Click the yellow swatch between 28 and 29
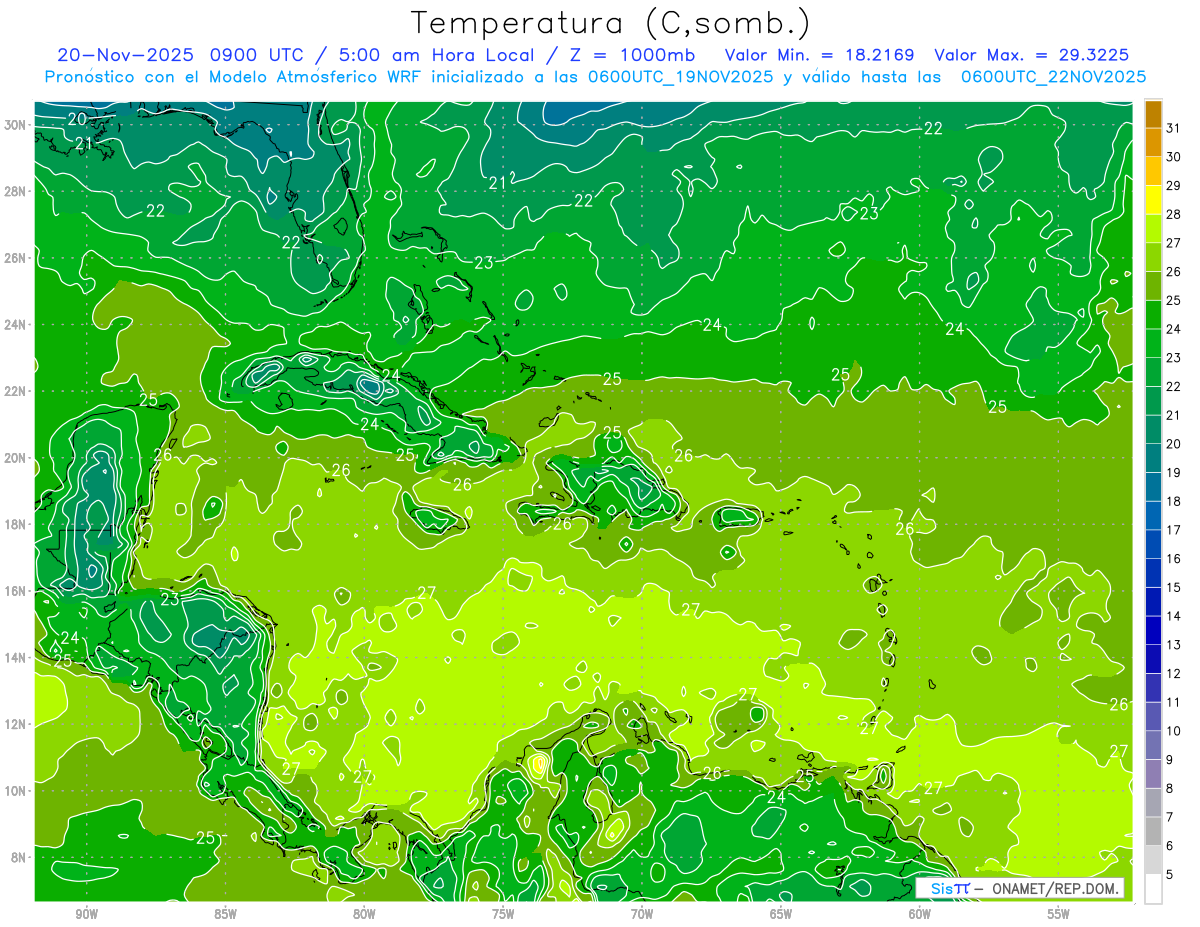This screenshot has height=927, width=1200. click(x=1153, y=201)
